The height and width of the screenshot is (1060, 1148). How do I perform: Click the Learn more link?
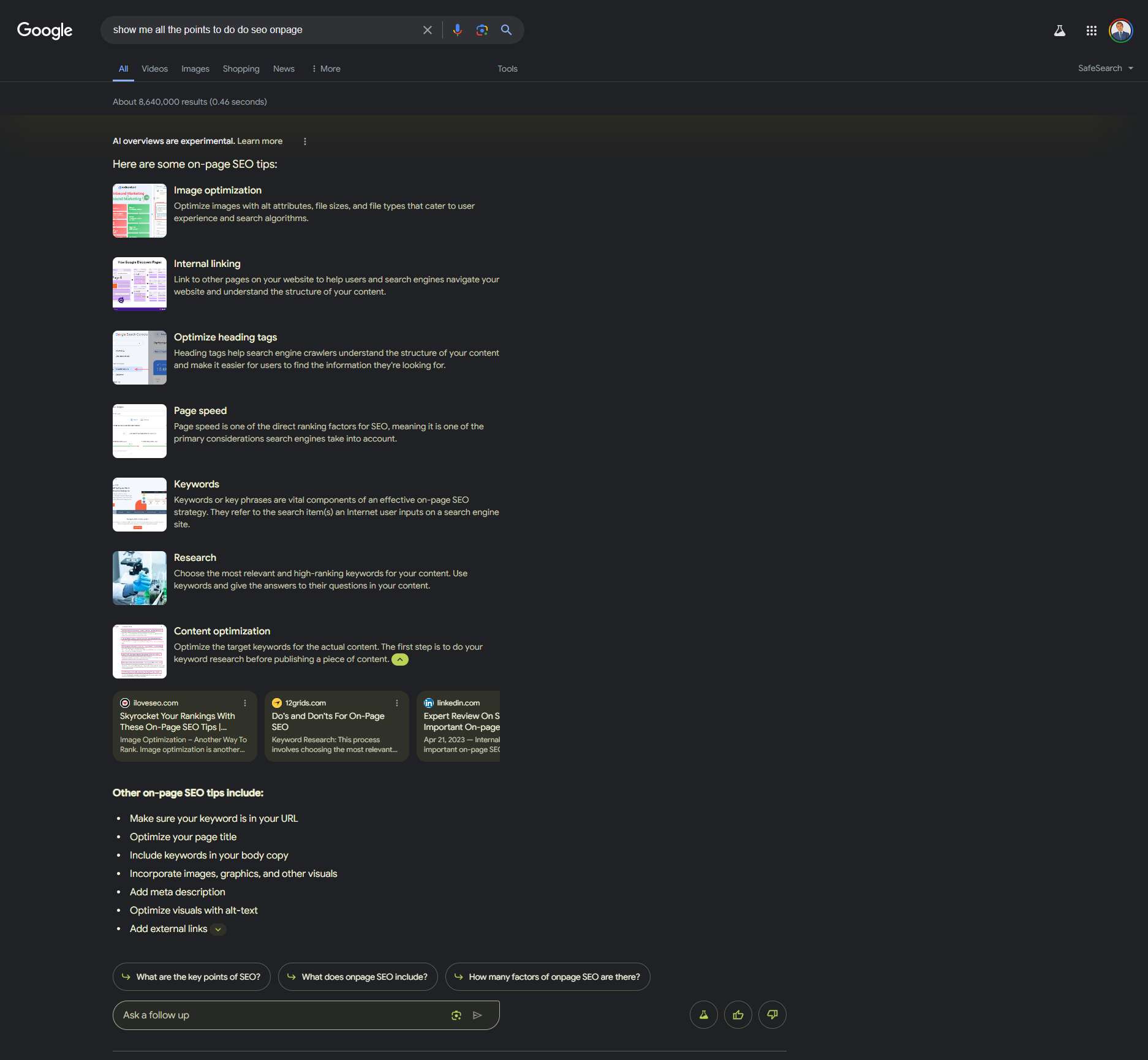[260, 141]
